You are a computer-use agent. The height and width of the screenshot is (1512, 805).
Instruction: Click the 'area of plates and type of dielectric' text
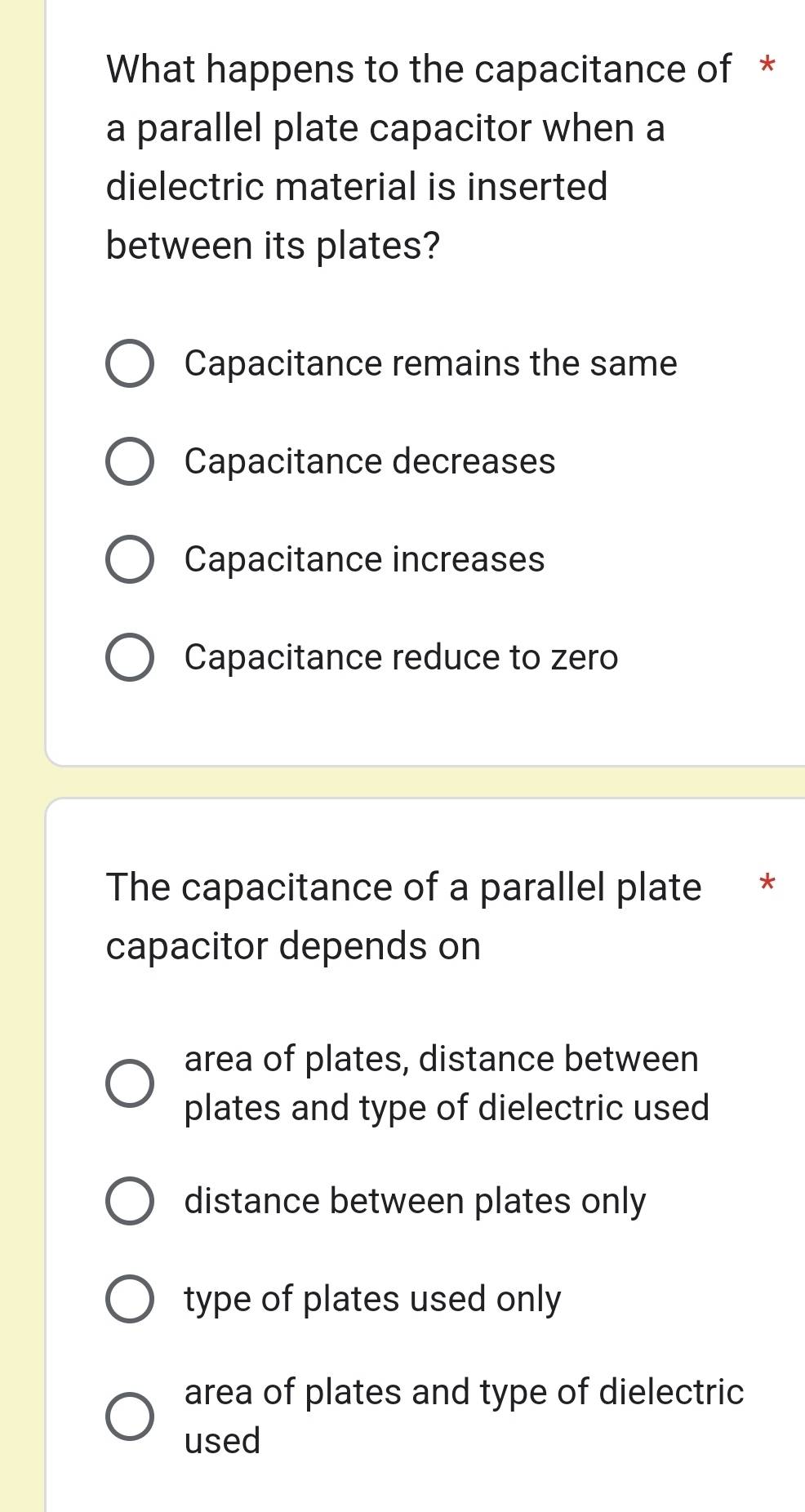(x=464, y=1392)
